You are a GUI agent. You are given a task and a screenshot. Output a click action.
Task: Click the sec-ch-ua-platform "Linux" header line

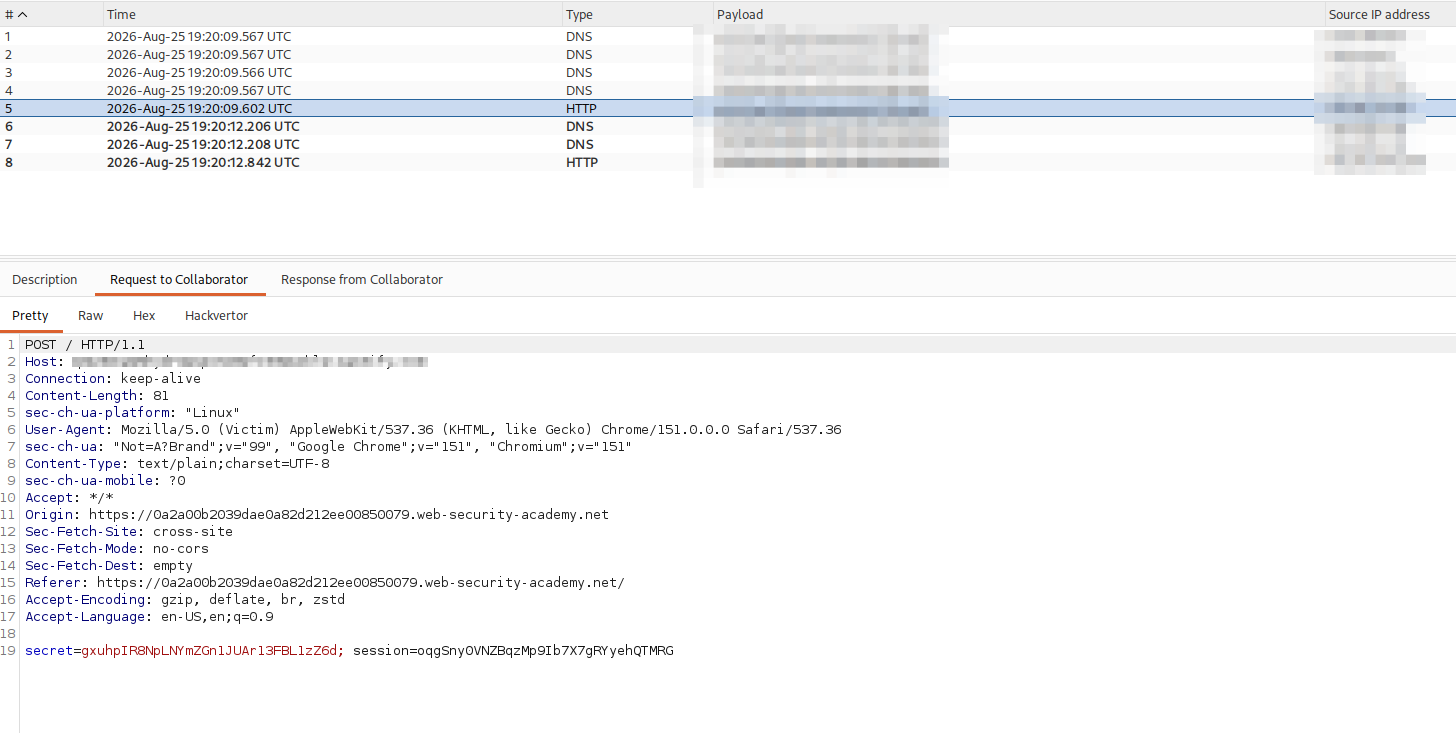(133, 413)
